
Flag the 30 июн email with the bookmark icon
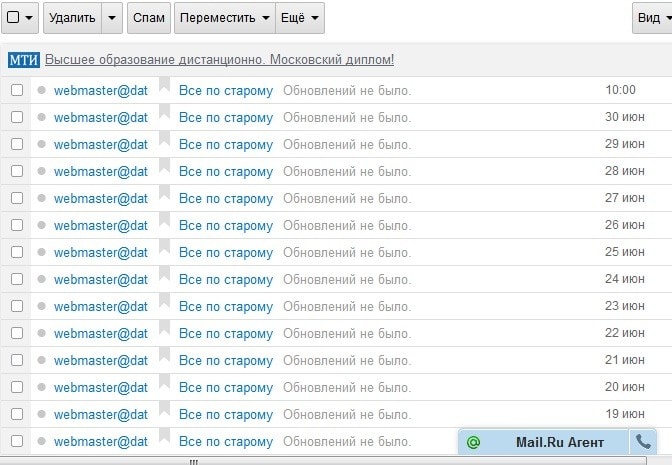coord(165,117)
